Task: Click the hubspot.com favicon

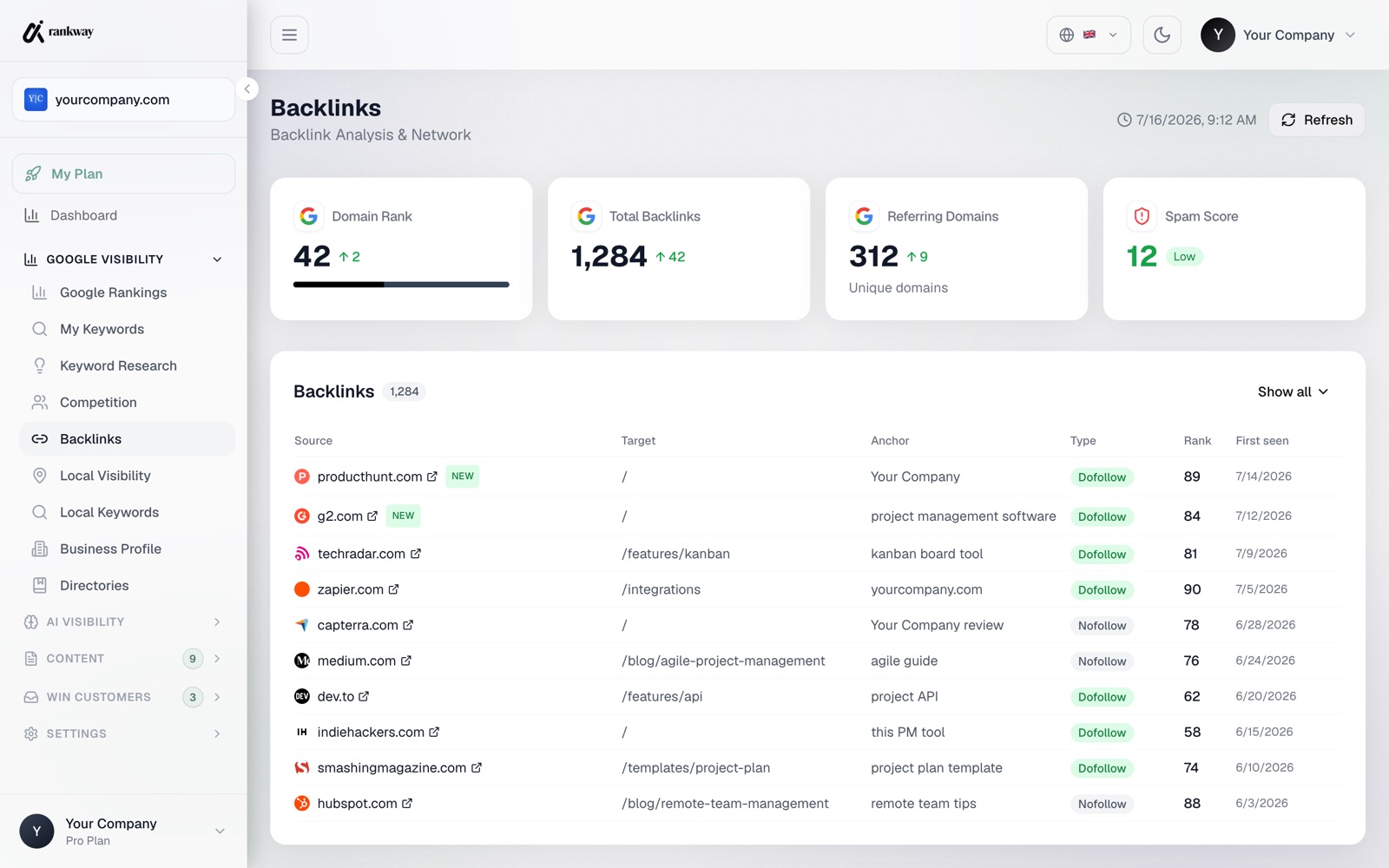Action: 301,803
